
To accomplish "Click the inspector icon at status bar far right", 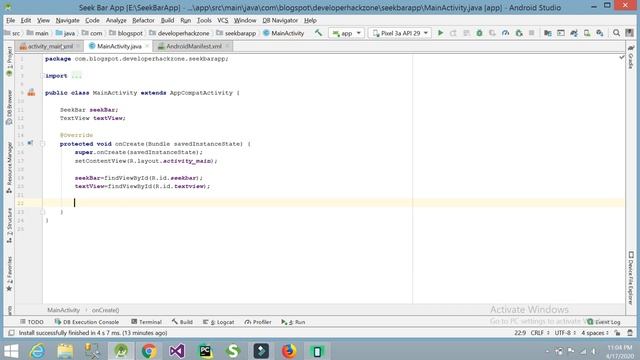I will tap(630, 333).
